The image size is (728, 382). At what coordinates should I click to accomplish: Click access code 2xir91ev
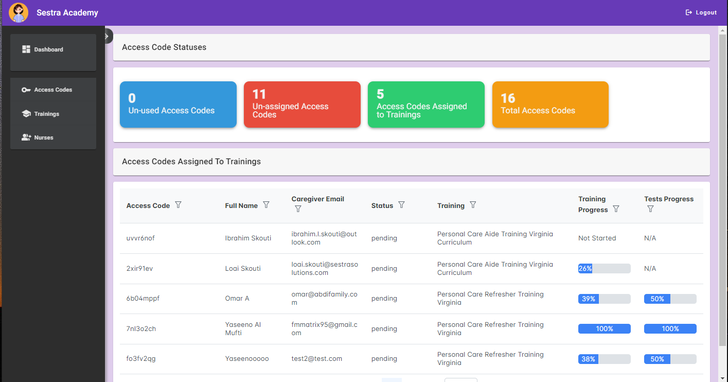tap(139, 268)
